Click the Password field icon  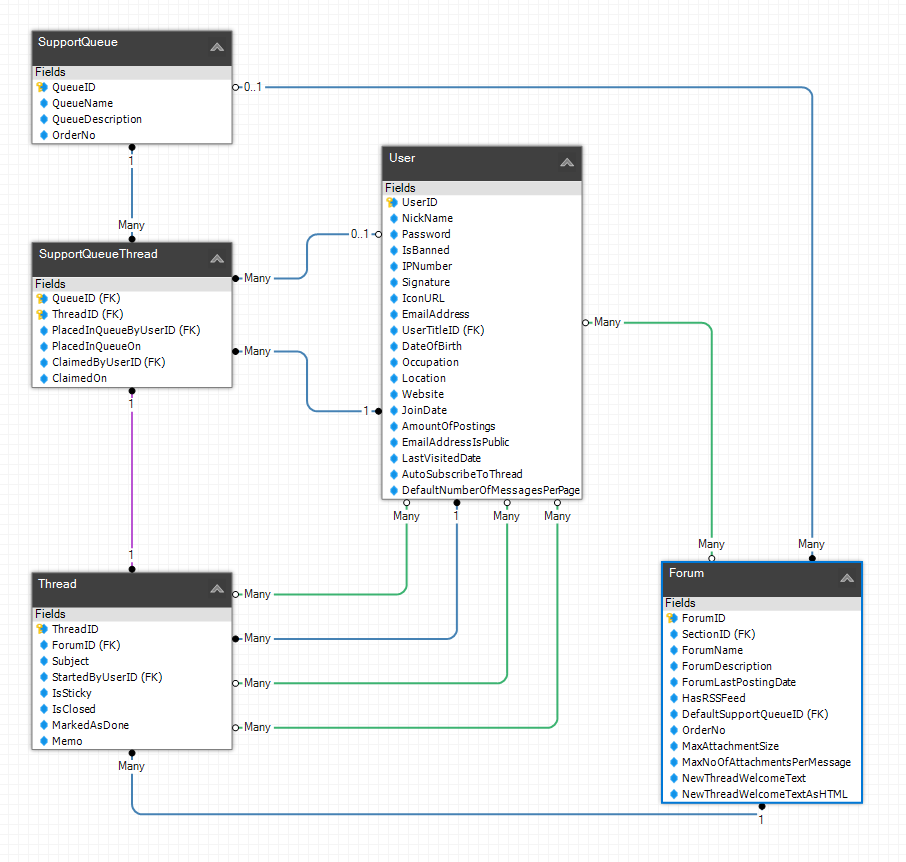[x=393, y=235]
